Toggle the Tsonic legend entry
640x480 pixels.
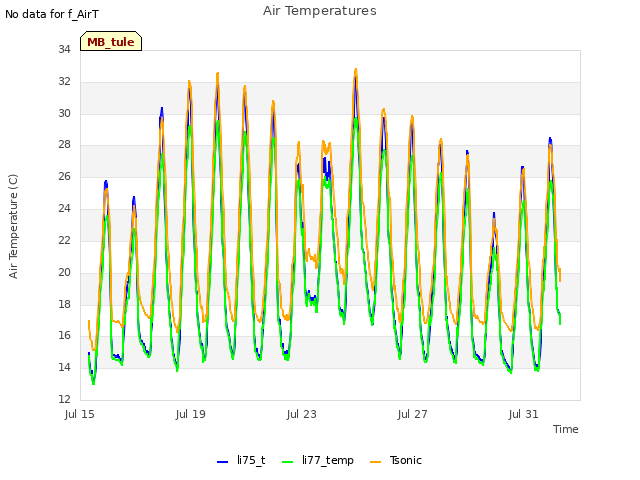396,460
